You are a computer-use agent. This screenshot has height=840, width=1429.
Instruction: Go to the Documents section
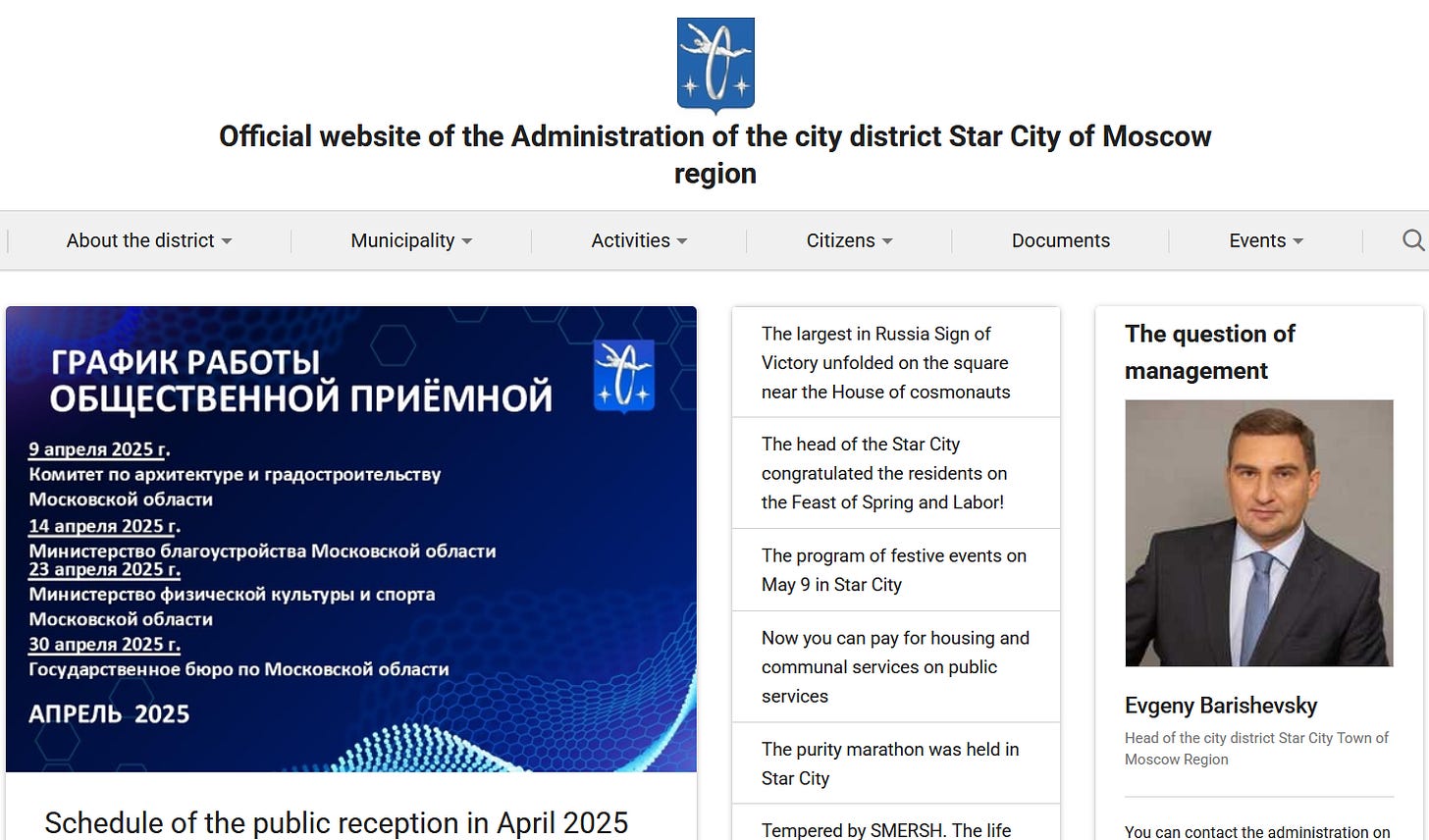coord(1061,240)
